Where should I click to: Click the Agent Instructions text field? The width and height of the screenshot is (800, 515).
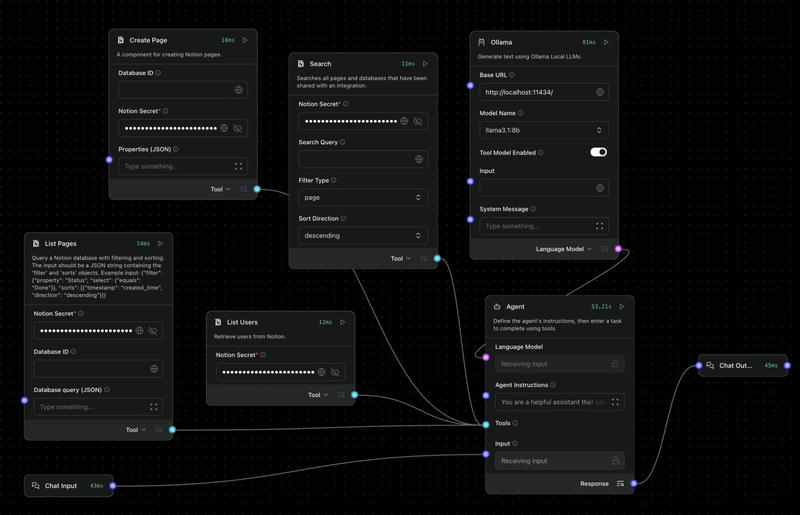tap(560, 402)
